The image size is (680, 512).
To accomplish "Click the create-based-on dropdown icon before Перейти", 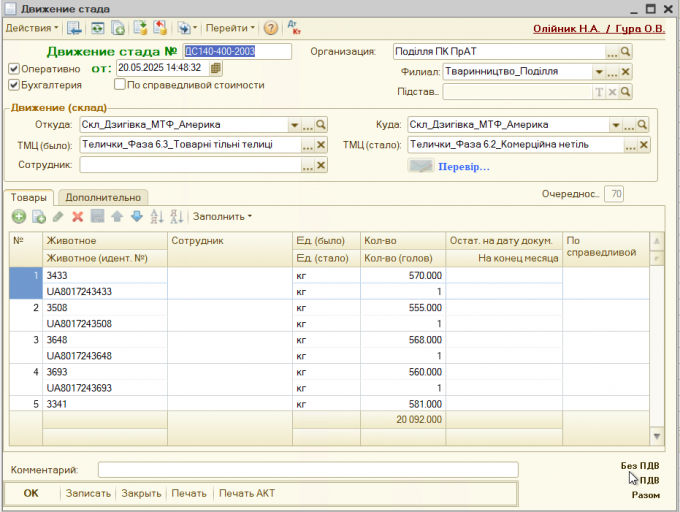I will click(x=187, y=28).
